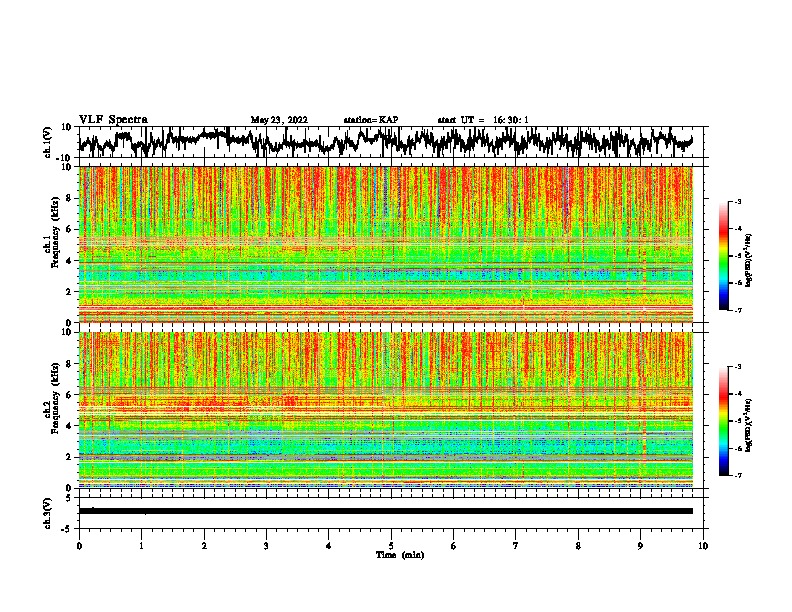Click the "ch.2 Frequency (kHz)" axis label

(54, 398)
